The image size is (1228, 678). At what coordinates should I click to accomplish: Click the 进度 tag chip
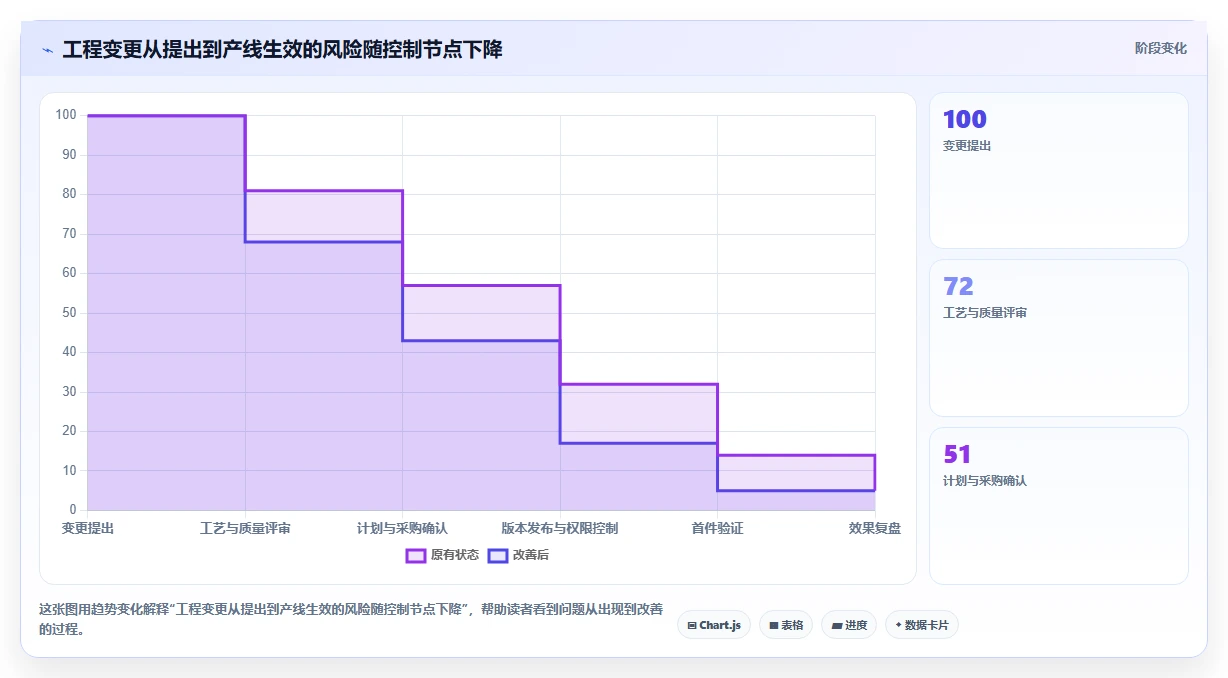click(849, 625)
